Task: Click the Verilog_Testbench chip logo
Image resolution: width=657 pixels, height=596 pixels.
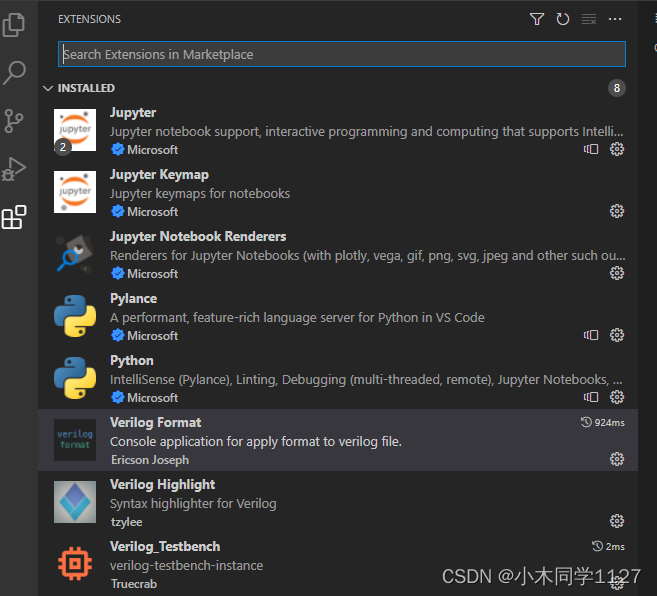Action: pyautogui.click(x=75, y=564)
